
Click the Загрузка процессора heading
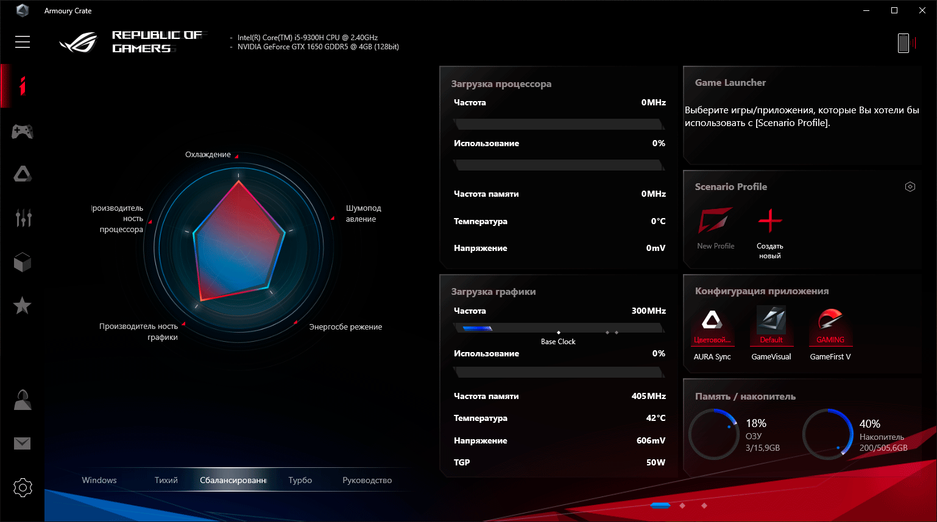point(501,84)
